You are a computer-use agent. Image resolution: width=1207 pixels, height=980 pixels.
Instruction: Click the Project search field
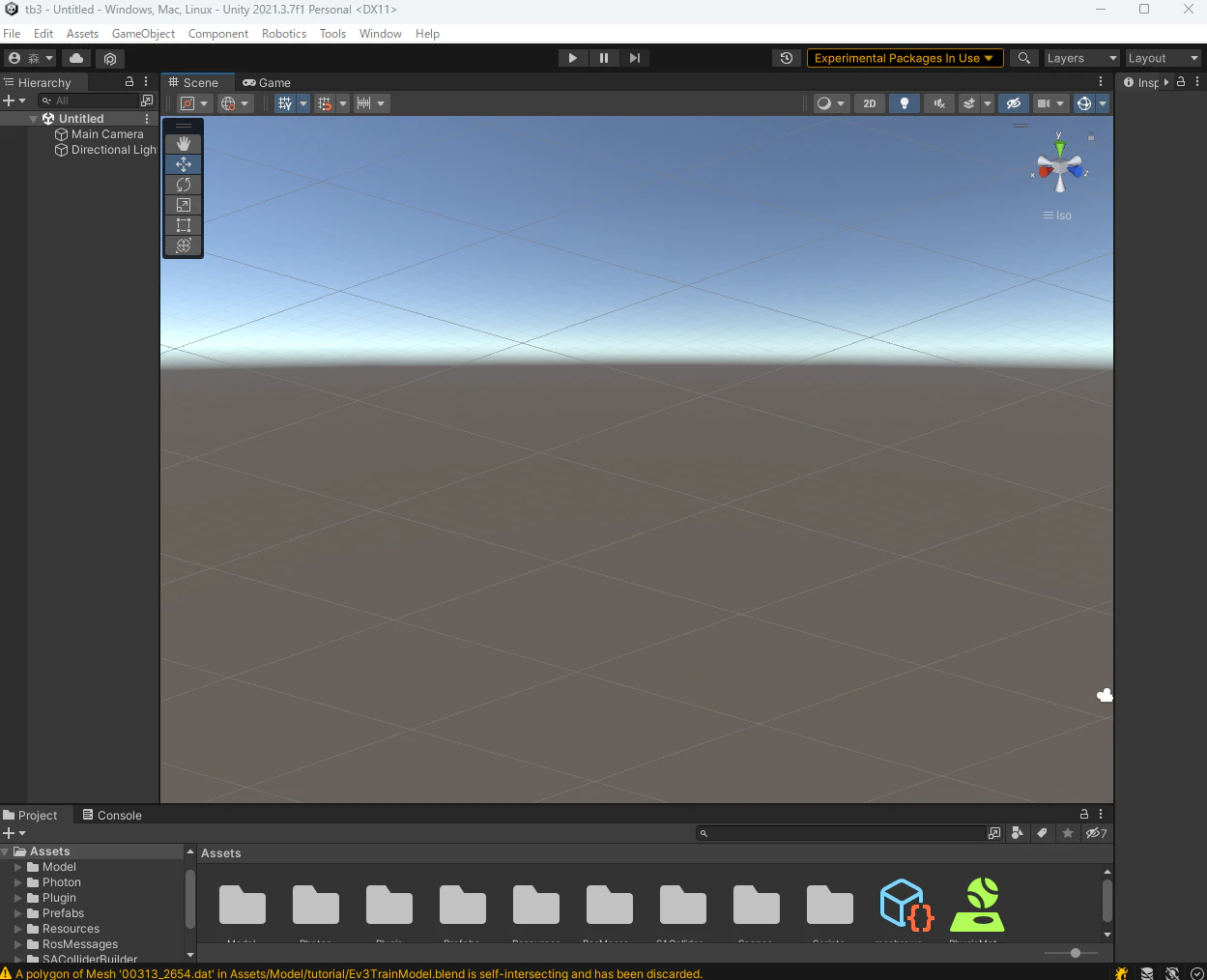click(841, 833)
